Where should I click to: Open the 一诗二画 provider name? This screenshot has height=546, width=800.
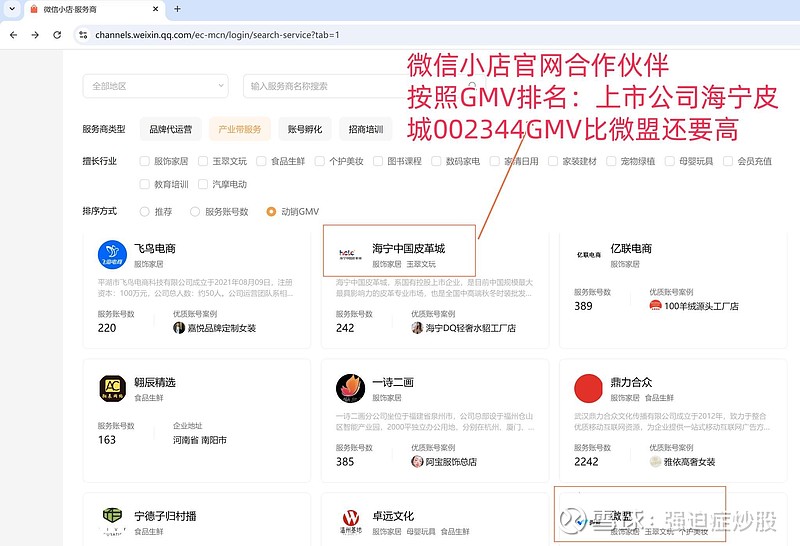pos(393,382)
